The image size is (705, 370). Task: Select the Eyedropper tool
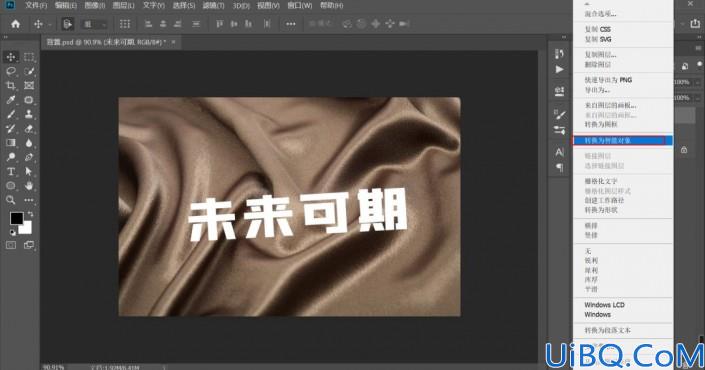pyautogui.click(x=11, y=100)
